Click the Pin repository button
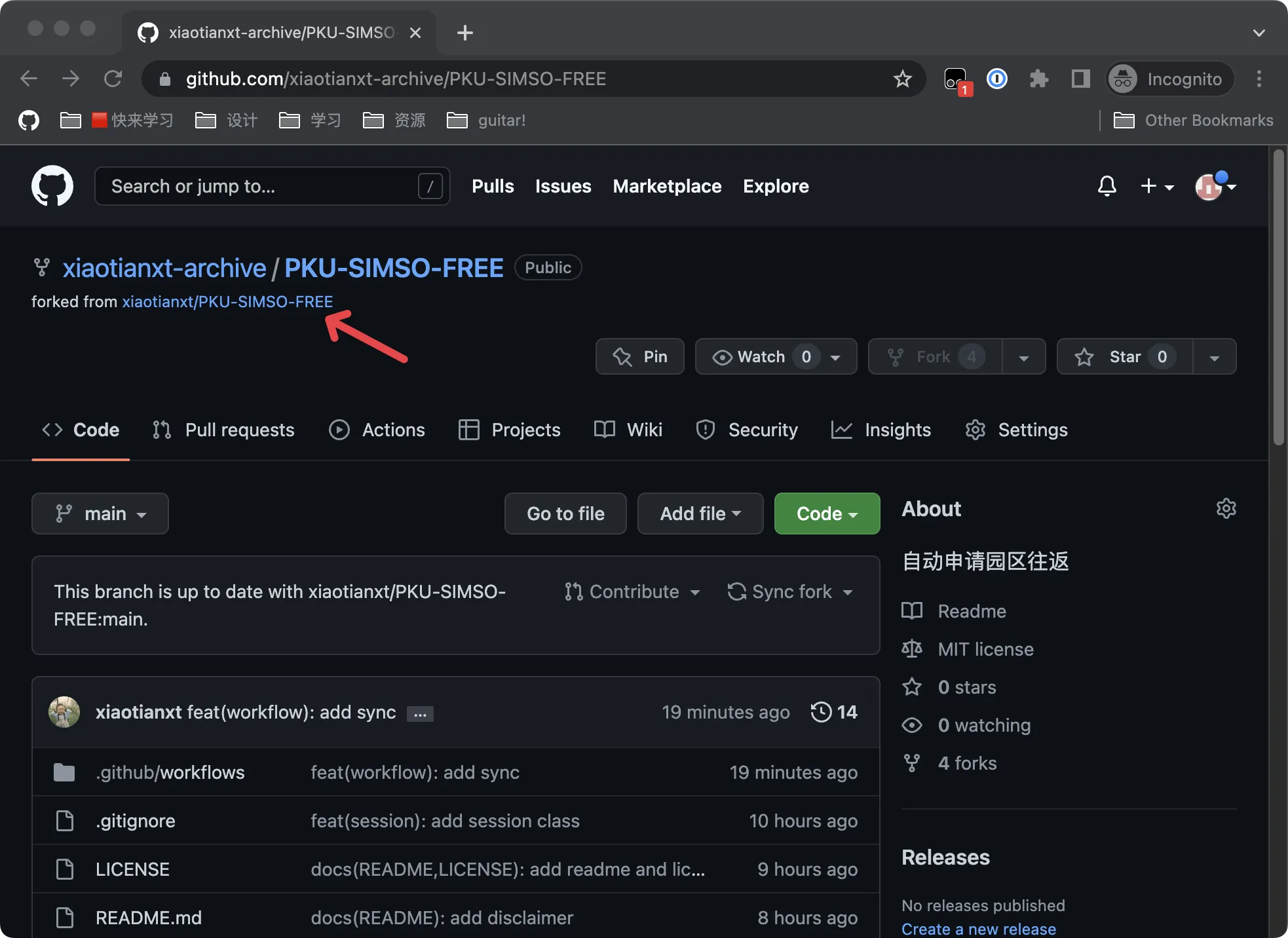Viewport: 1288px width, 938px height. click(x=640, y=357)
